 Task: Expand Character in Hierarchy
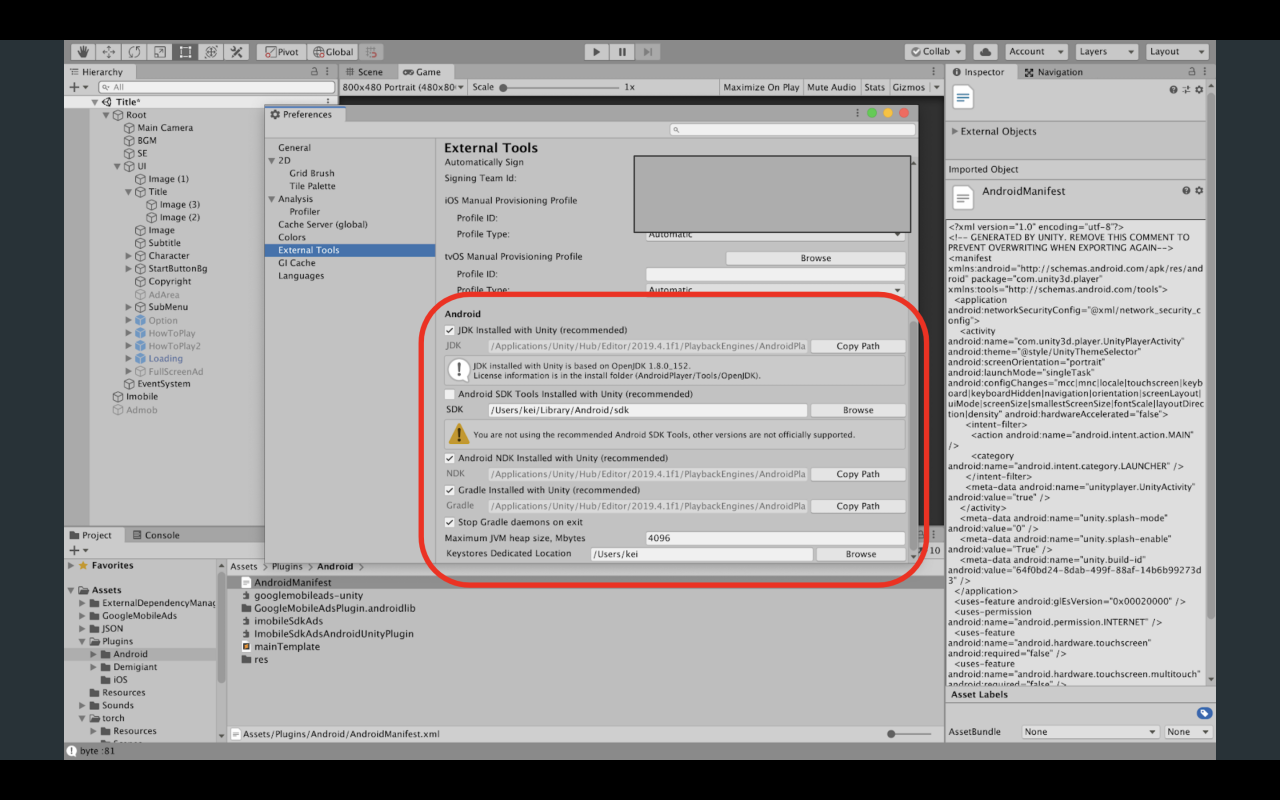(129, 256)
